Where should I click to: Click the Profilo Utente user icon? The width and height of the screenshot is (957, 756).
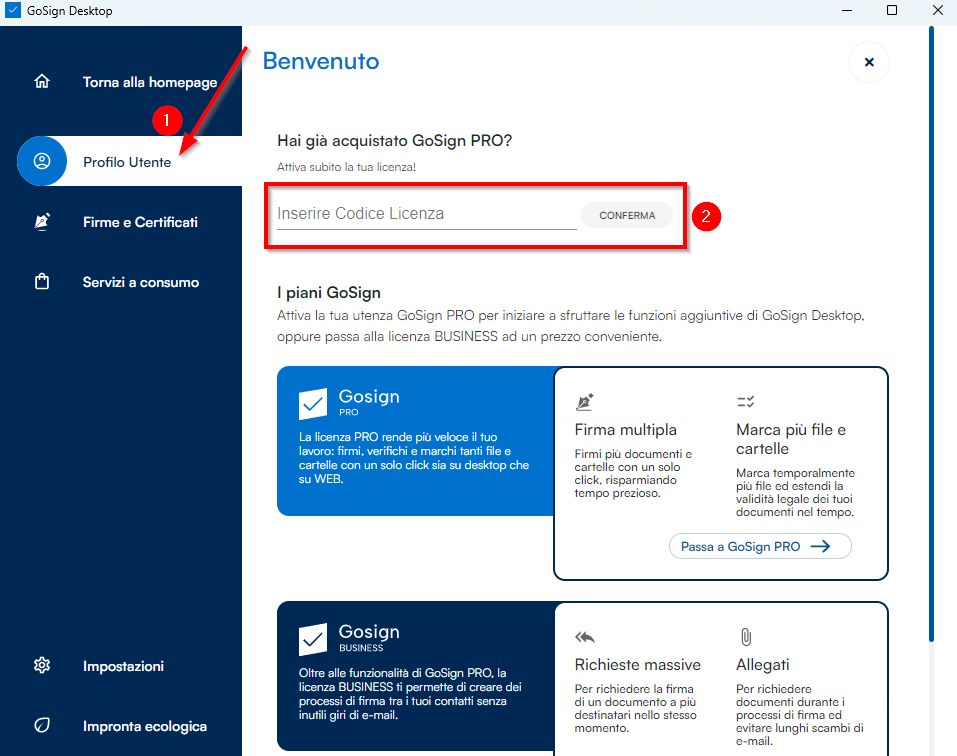point(42,161)
